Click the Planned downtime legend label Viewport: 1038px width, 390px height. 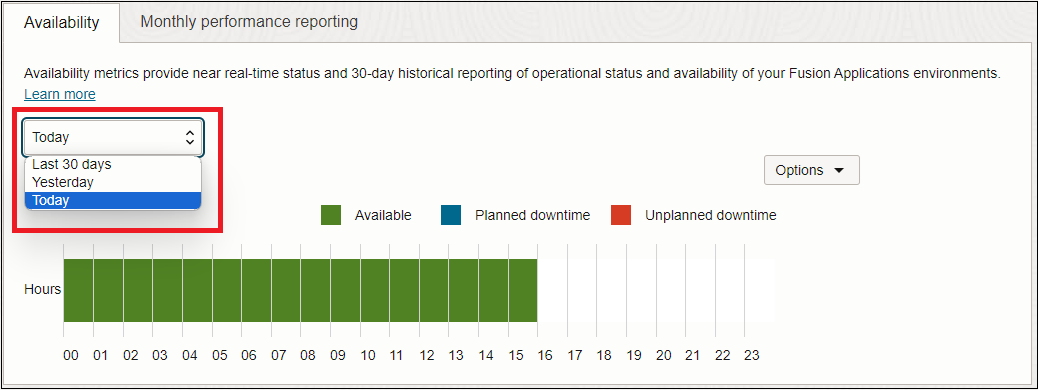(x=532, y=215)
